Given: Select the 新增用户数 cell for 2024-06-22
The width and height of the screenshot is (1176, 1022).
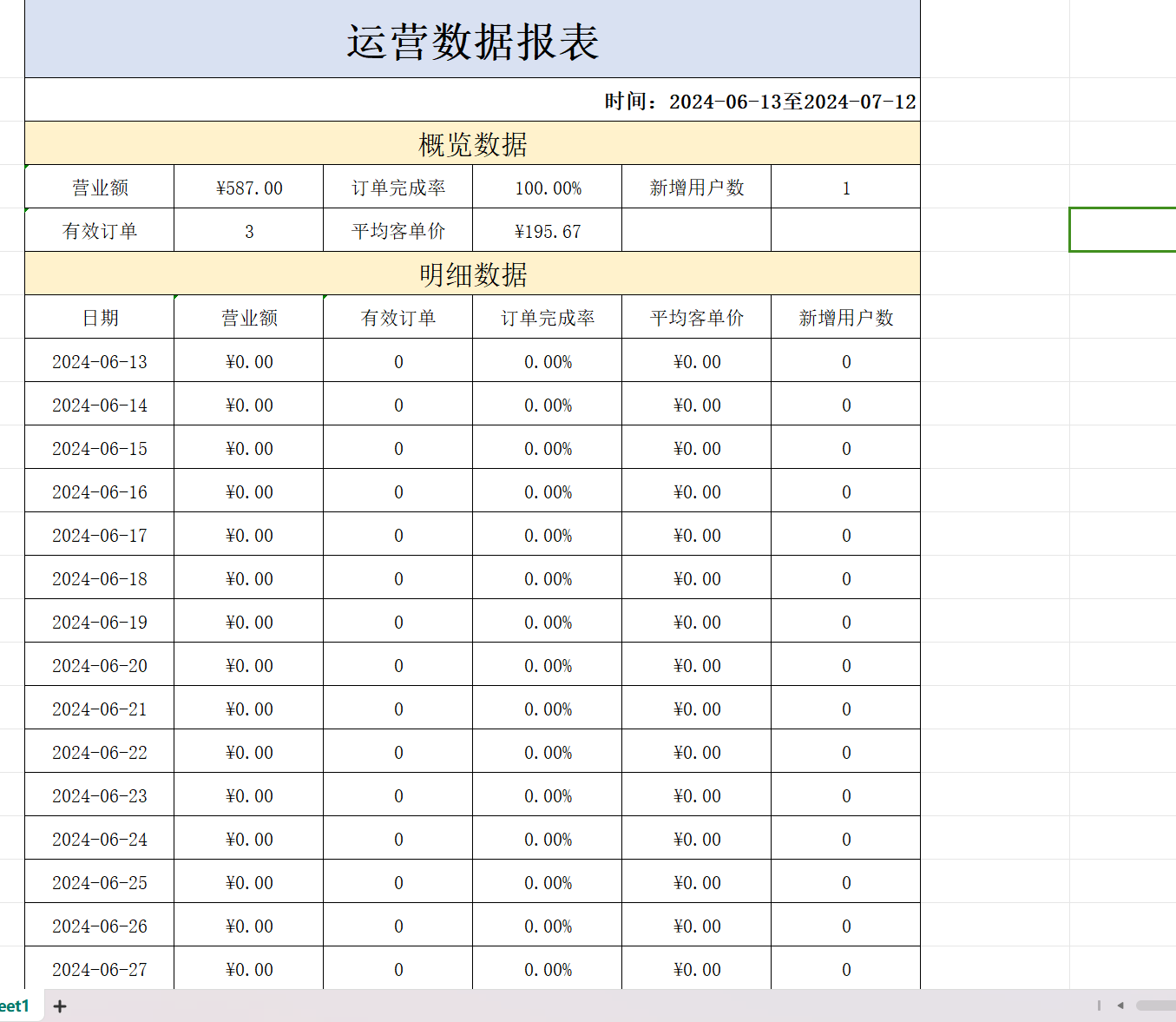Looking at the screenshot, I should pos(846,751).
